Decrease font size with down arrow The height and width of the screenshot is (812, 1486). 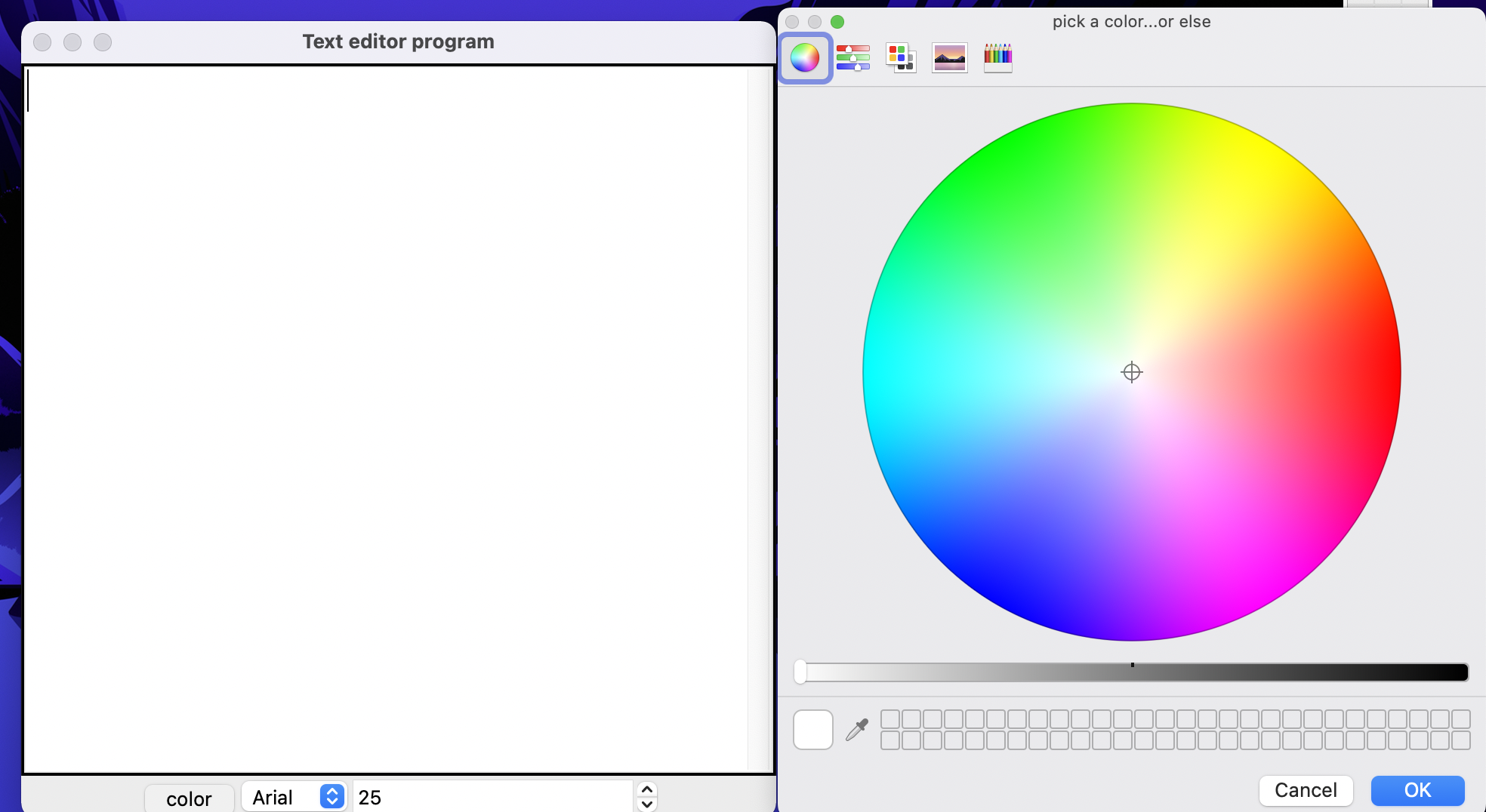pos(647,804)
